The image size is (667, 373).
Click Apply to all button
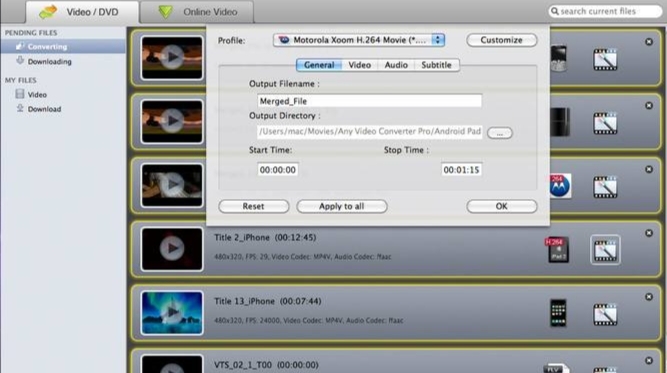click(x=342, y=206)
